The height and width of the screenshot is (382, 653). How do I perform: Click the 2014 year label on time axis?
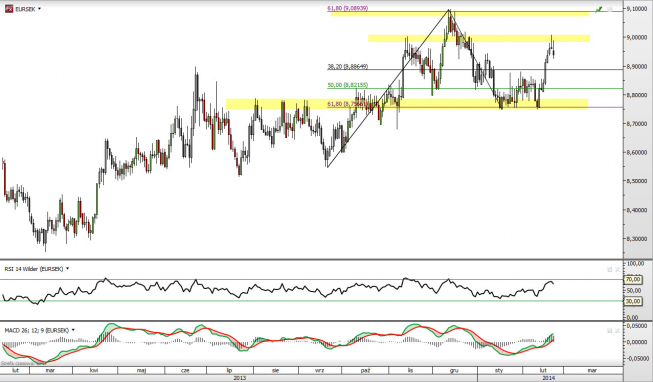(549, 378)
